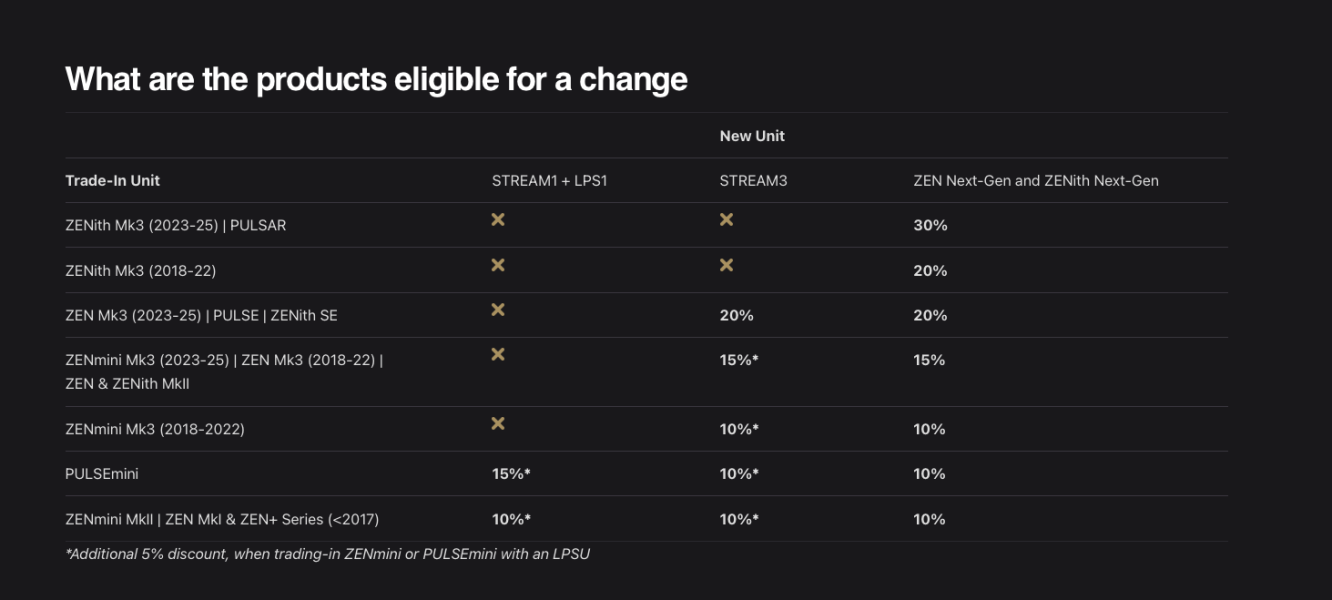Click X icon in ZENmini Mk3 (2018-2022) row
The height and width of the screenshot is (600, 1332).
tap(498, 423)
